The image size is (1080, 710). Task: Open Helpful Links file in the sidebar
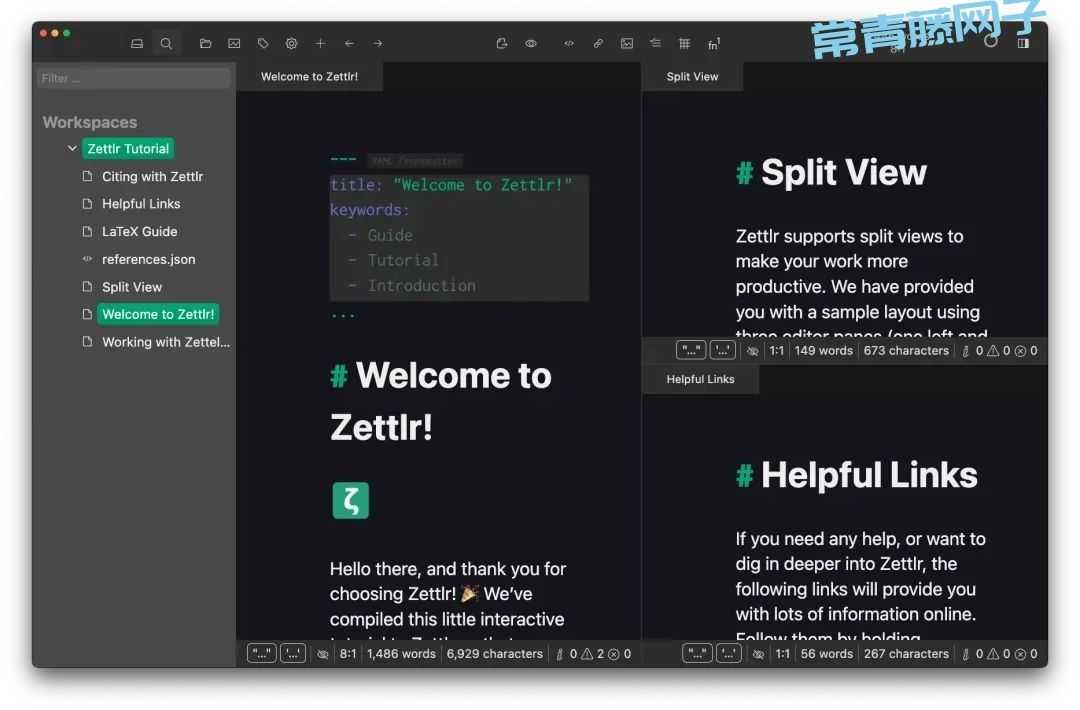(141, 204)
